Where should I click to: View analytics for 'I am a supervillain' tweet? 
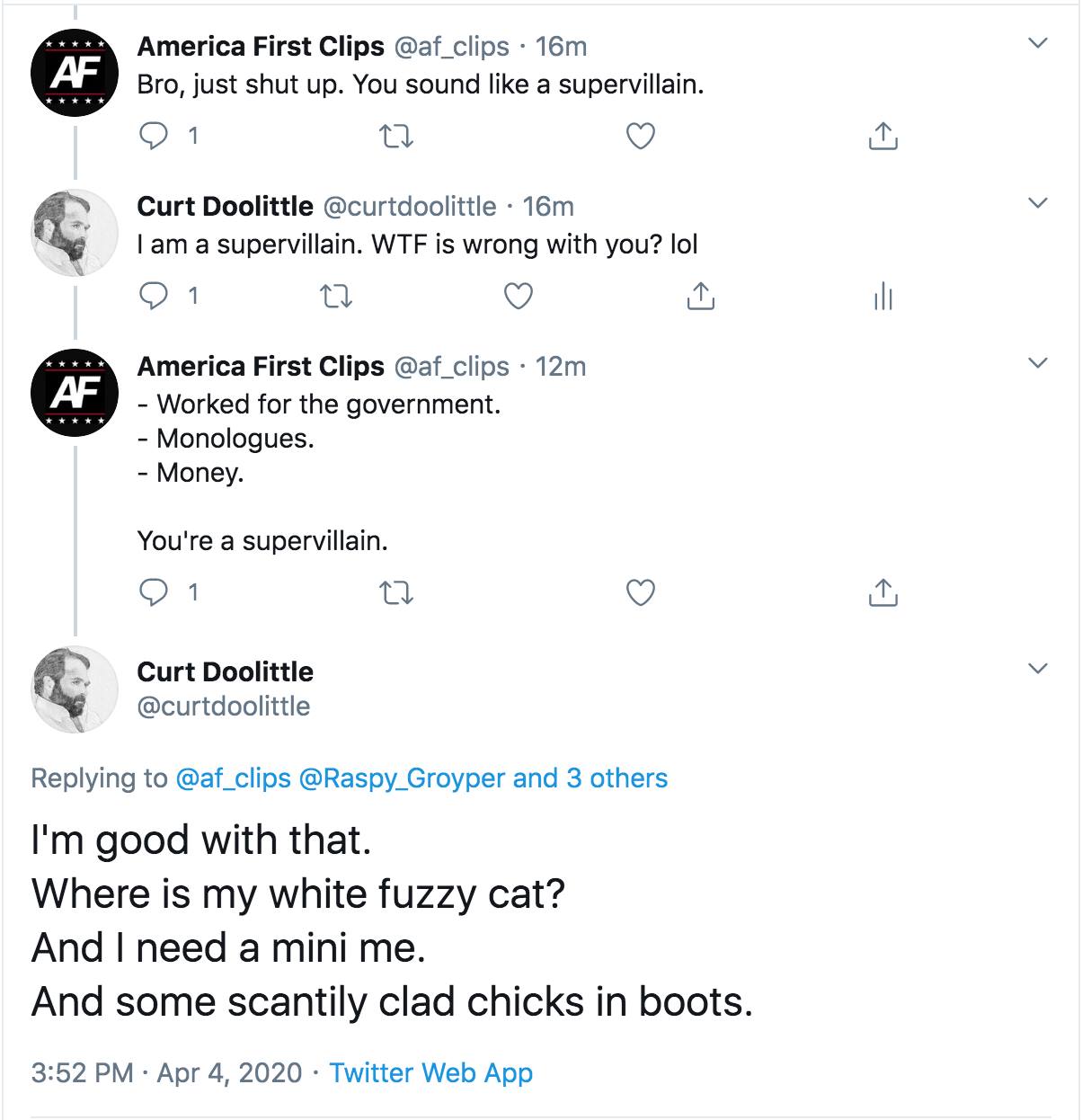pos(882,296)
